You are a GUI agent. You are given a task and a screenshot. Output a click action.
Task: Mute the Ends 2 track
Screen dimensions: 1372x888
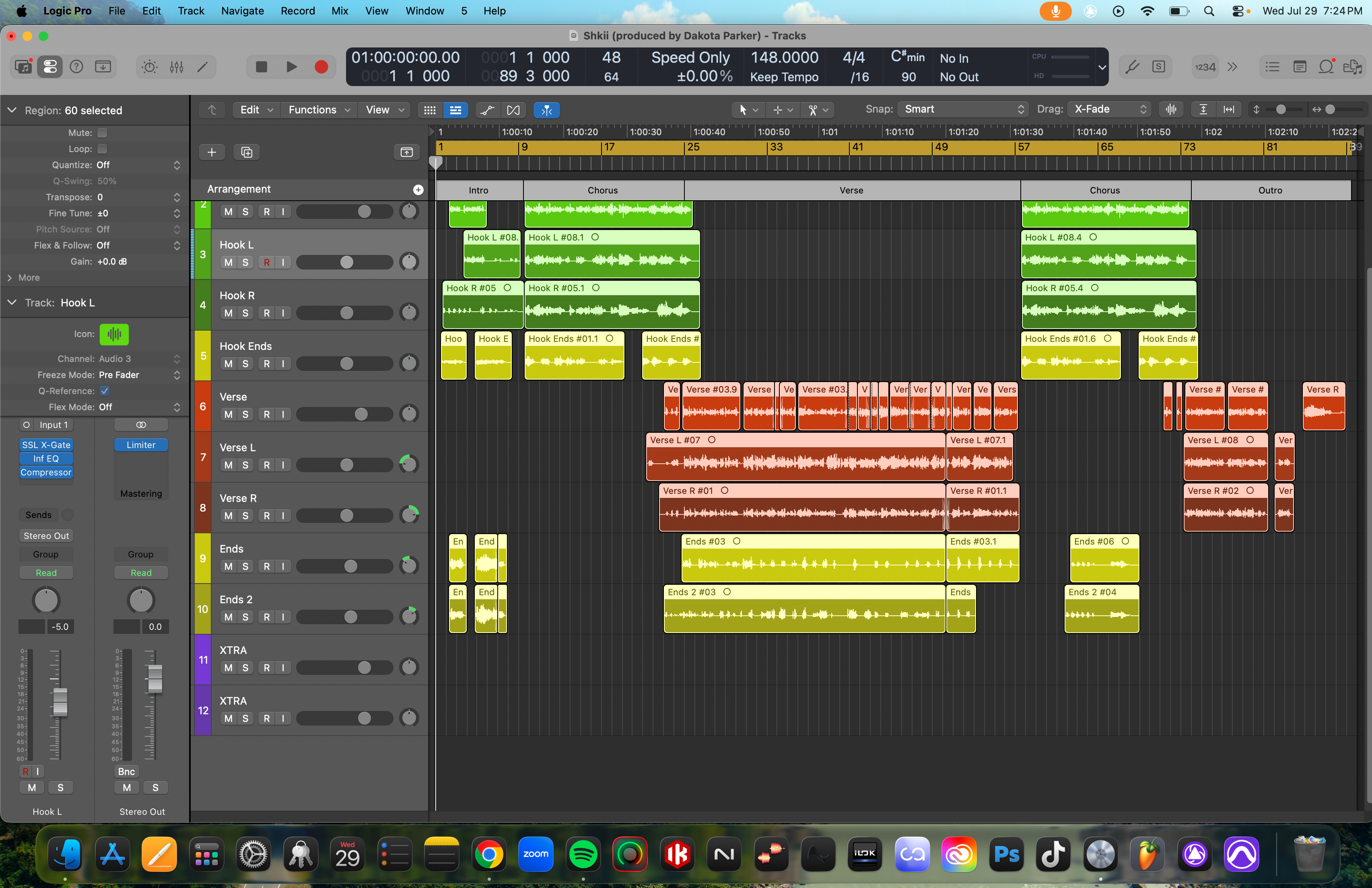(x=228, y=617)
